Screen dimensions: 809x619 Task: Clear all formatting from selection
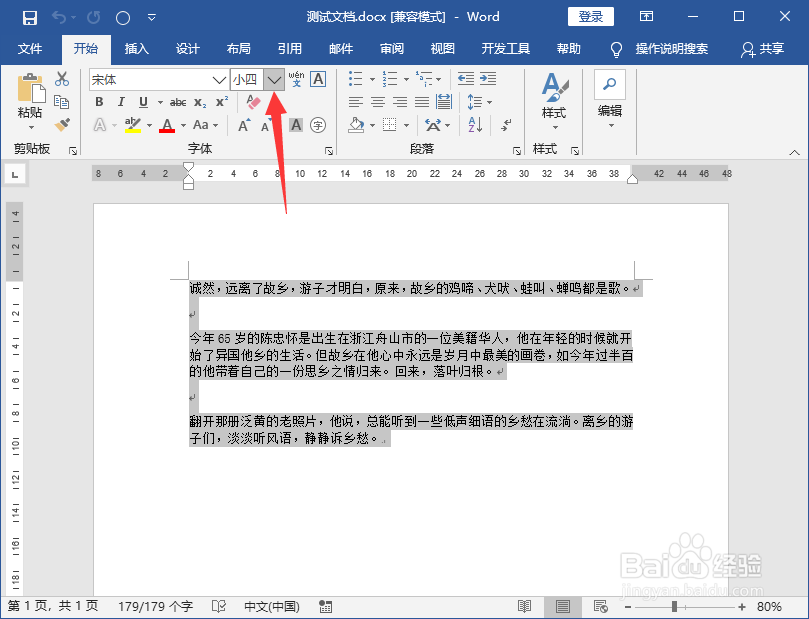[252, 100]
